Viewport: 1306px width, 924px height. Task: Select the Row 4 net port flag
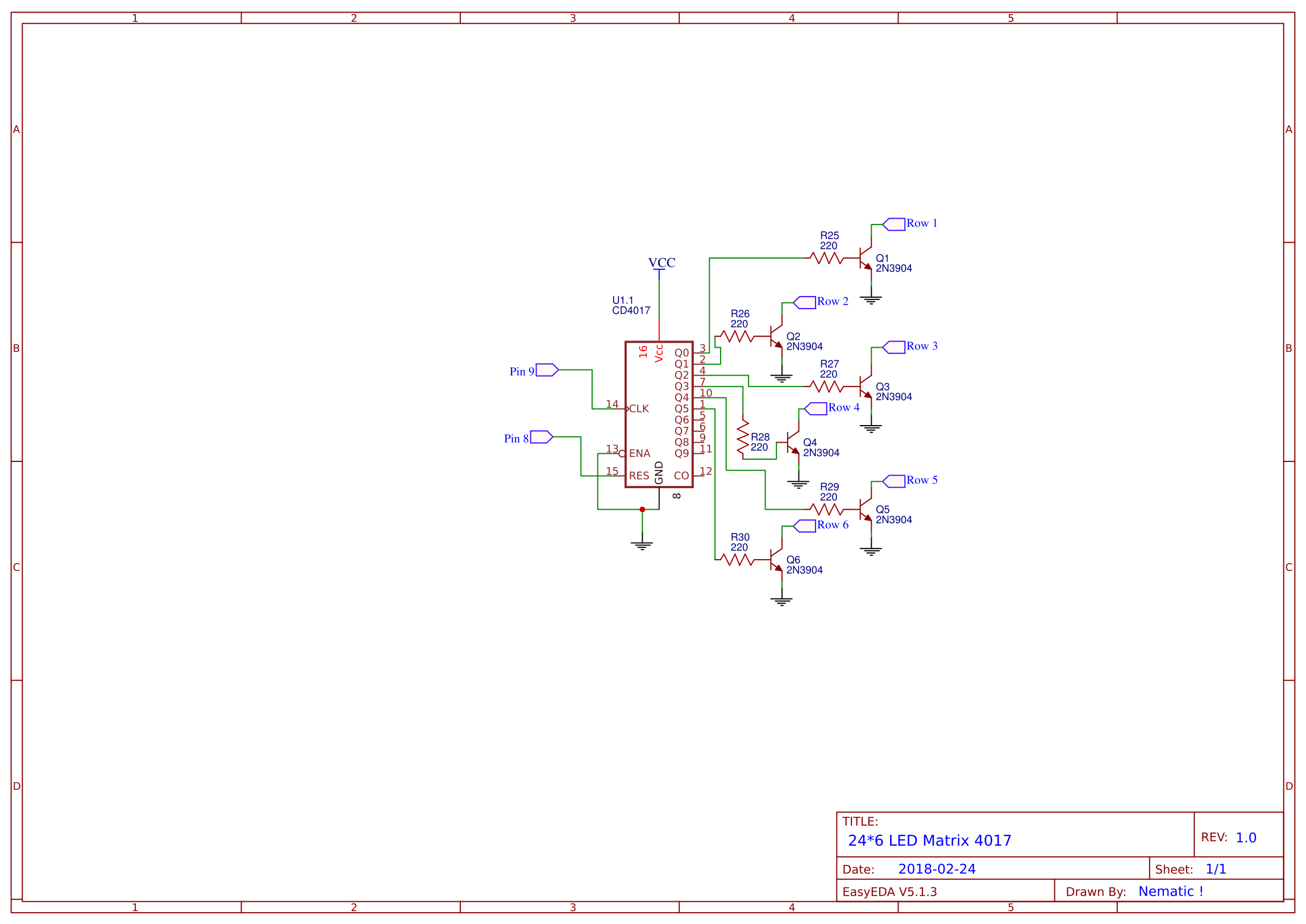(x=816, y=409)
